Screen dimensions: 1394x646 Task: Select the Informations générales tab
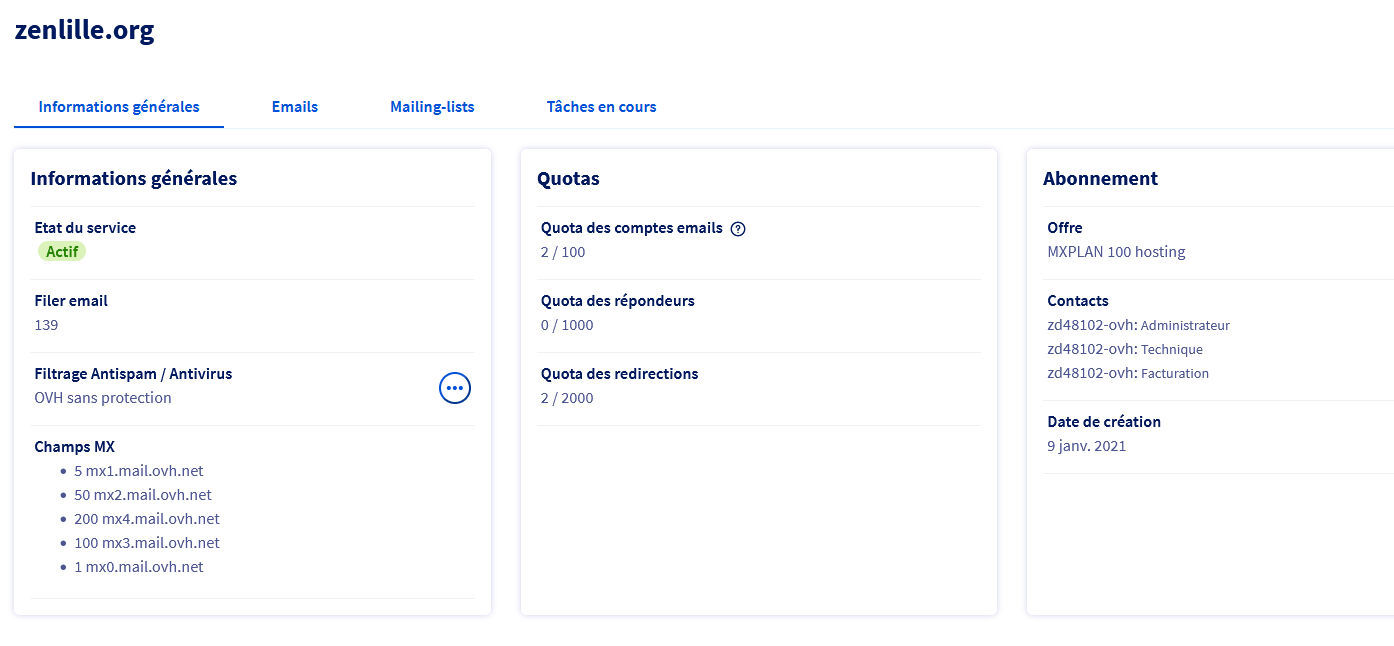click(119, 107)
